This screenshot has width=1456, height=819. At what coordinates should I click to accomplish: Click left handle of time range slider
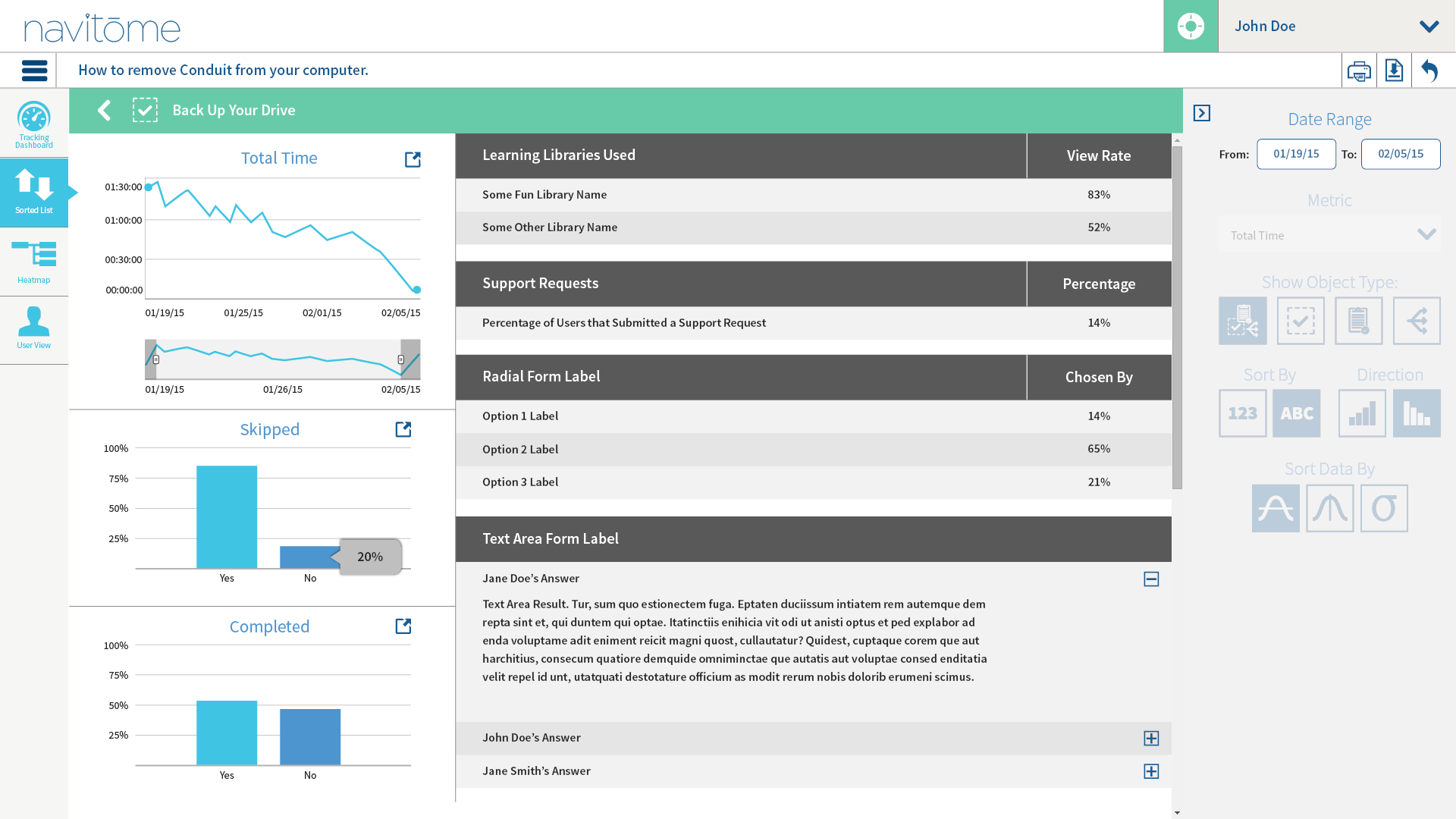[x=155, y=359]
